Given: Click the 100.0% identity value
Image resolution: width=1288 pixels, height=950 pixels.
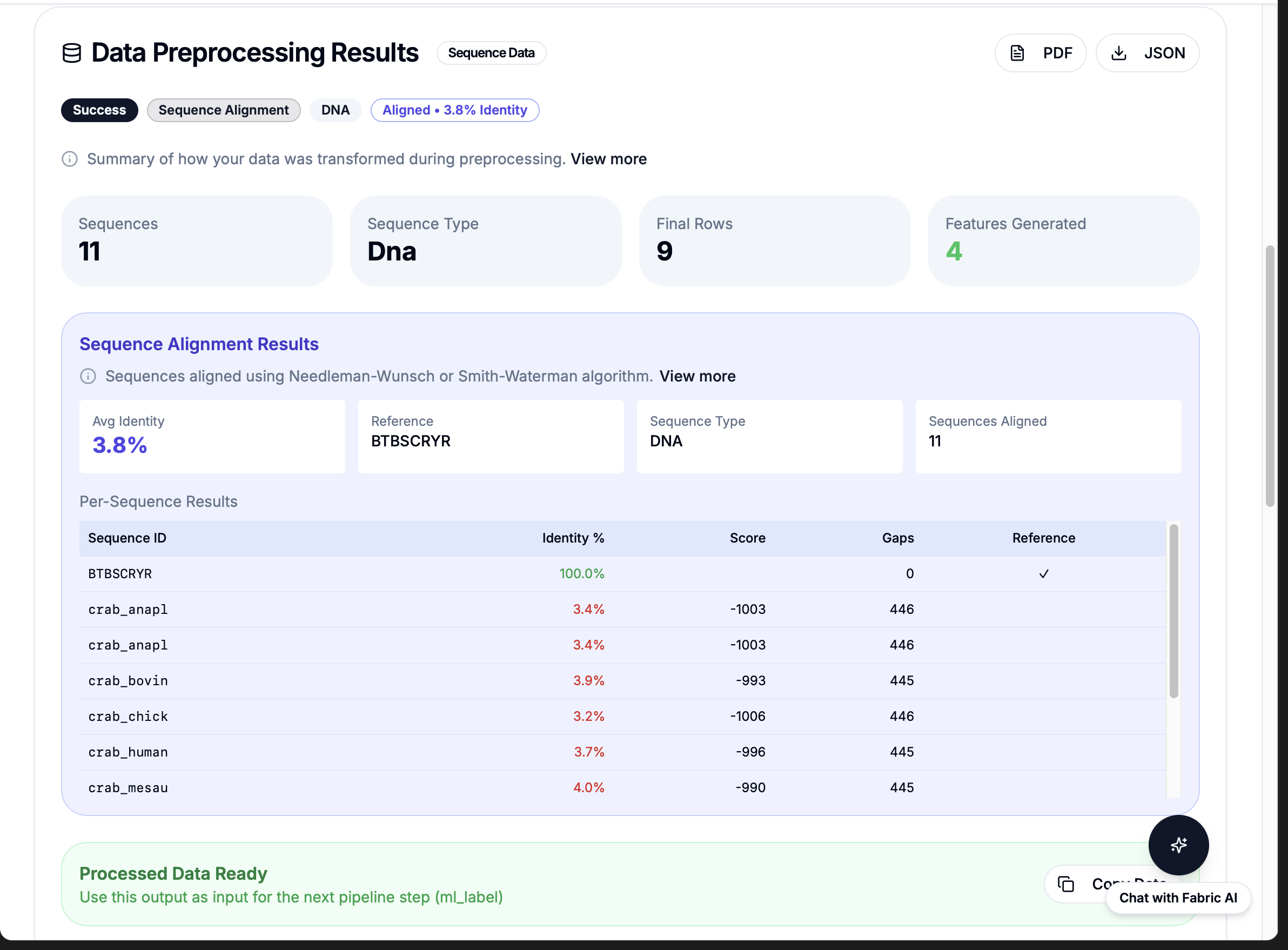Looking at the screenshot, I should coord(581,574).
